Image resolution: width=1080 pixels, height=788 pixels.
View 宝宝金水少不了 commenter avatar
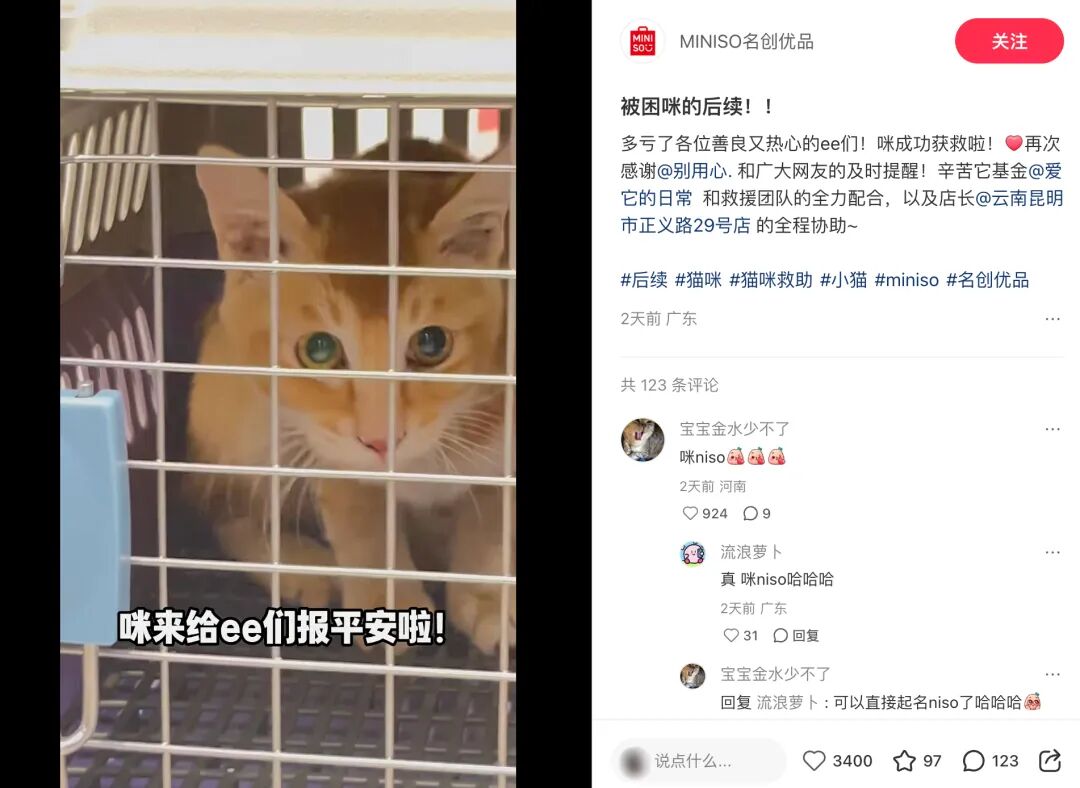point(643,439)
